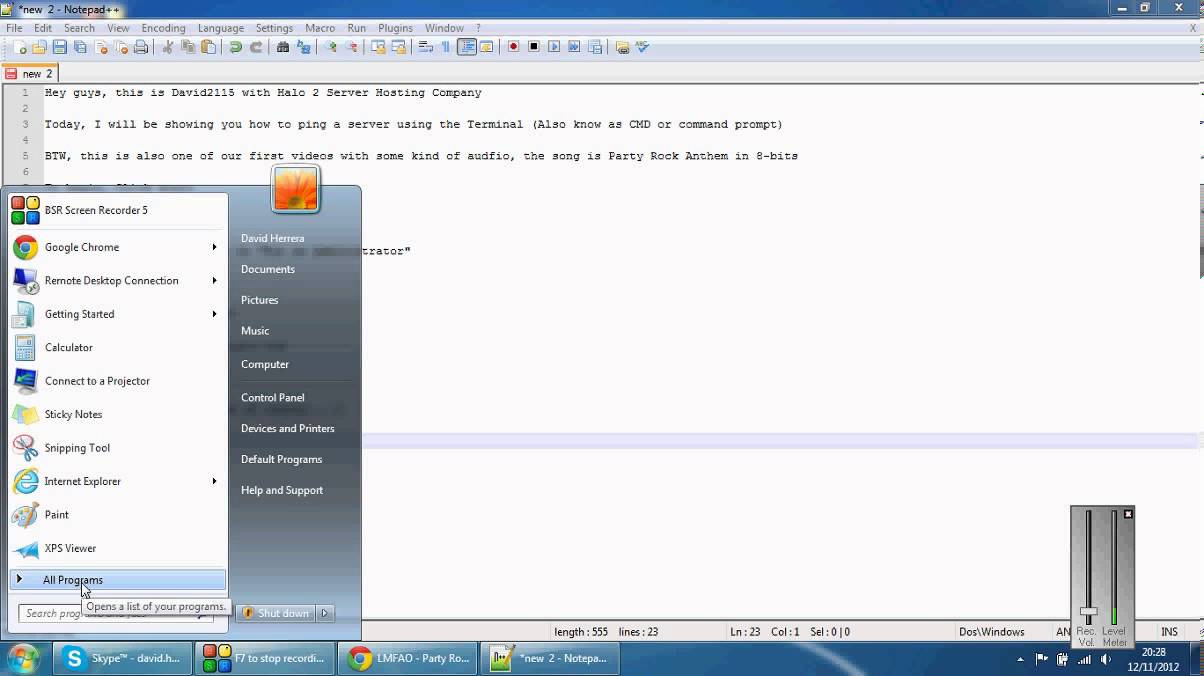Toggle word wrap in the toolbar
Image resolution: width=1204 pixels, height=676 pixels.
tap(426, 47)
